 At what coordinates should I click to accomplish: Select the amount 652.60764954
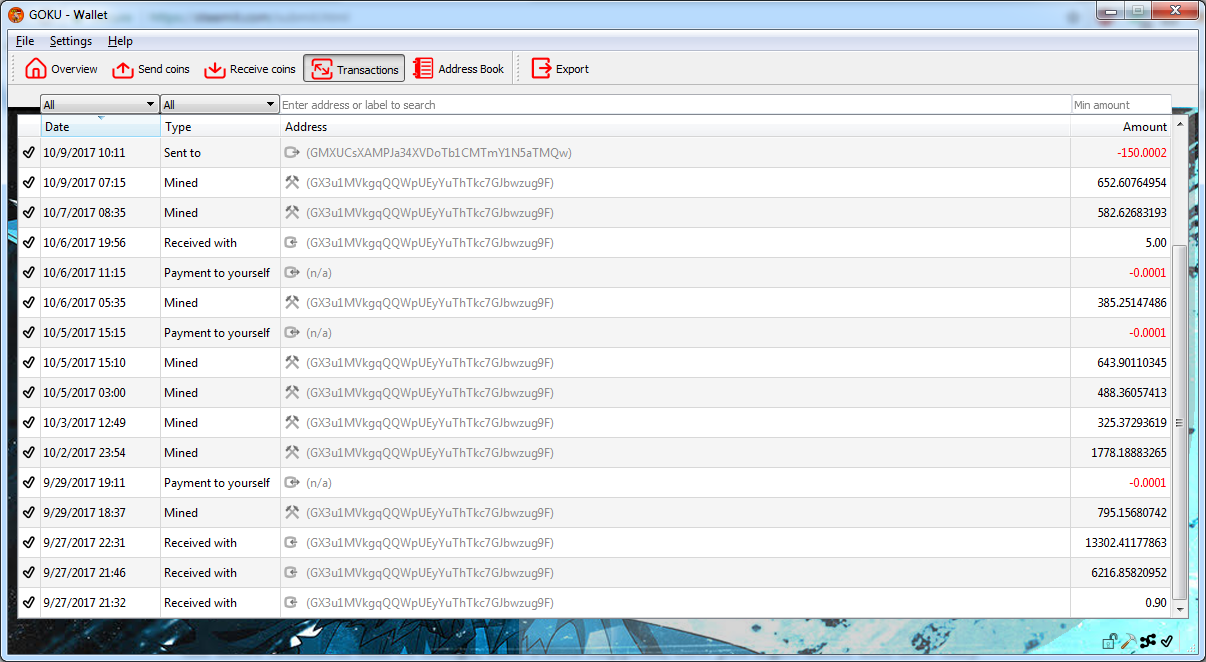1132,183
